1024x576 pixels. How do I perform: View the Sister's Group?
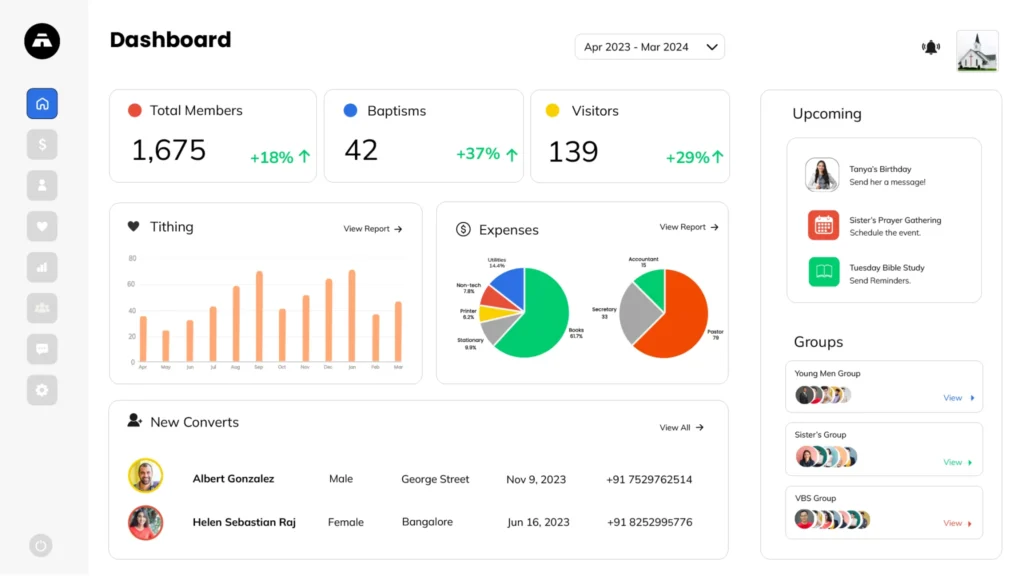[959, 462]
